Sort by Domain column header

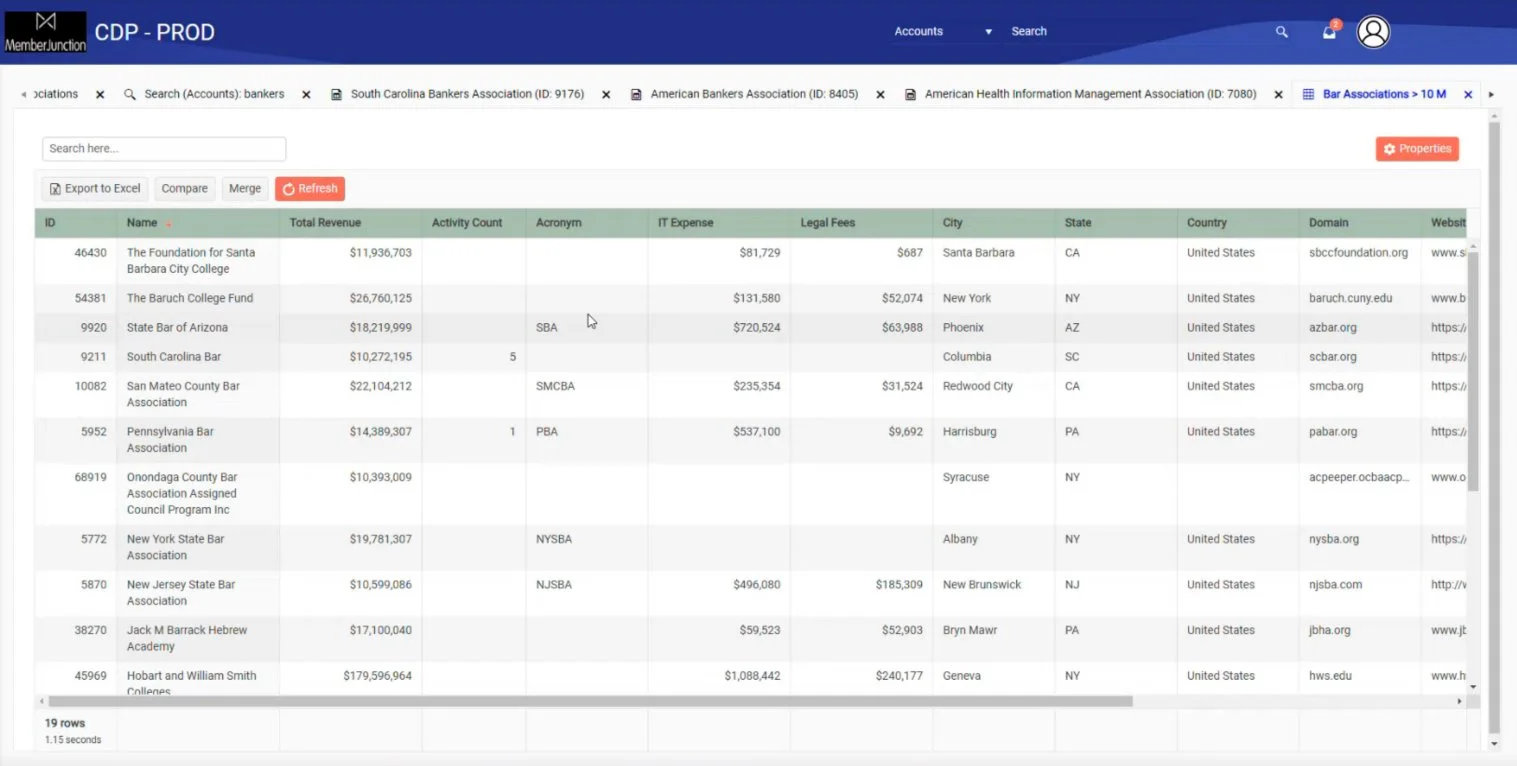tap(1360, 223)
